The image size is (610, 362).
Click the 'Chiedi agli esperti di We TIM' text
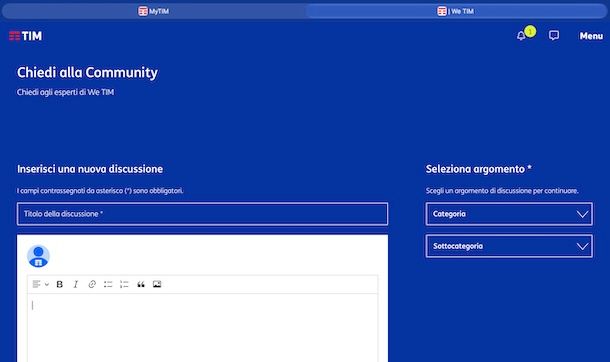[x=65, y=92]
